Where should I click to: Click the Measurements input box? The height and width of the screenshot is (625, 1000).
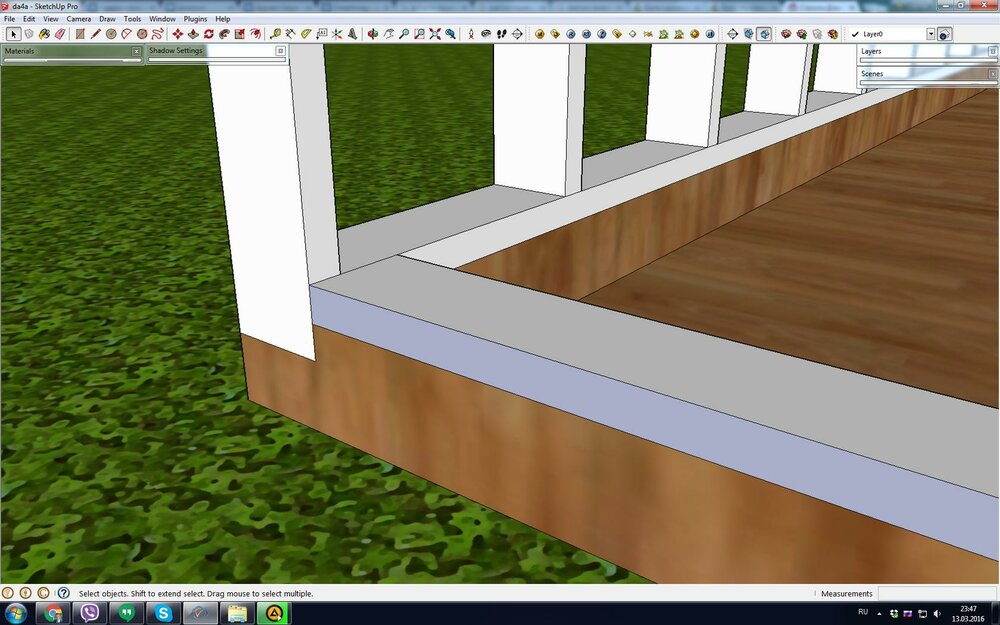click(937, 594)
